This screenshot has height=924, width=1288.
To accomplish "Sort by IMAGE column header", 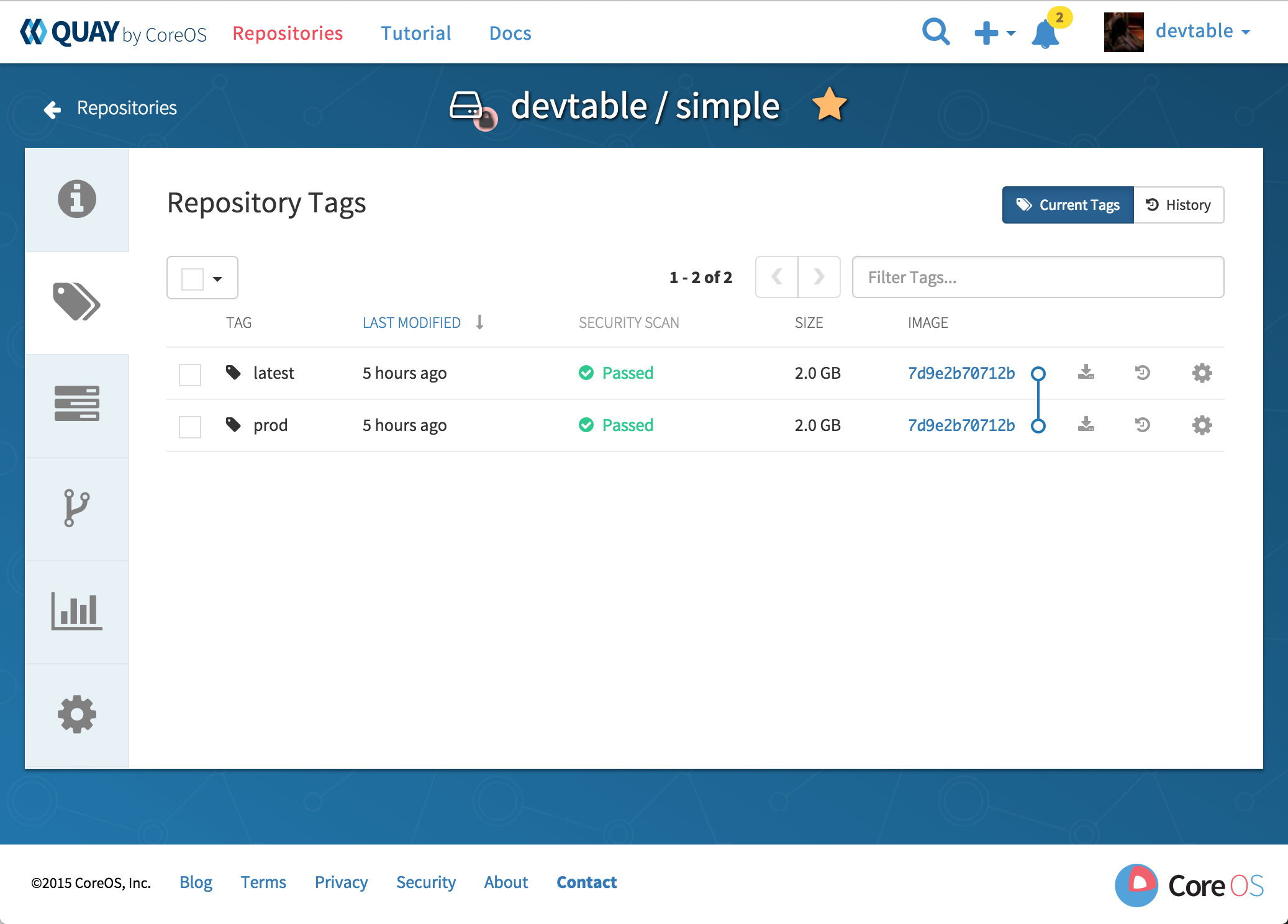I will pos(928,323).
